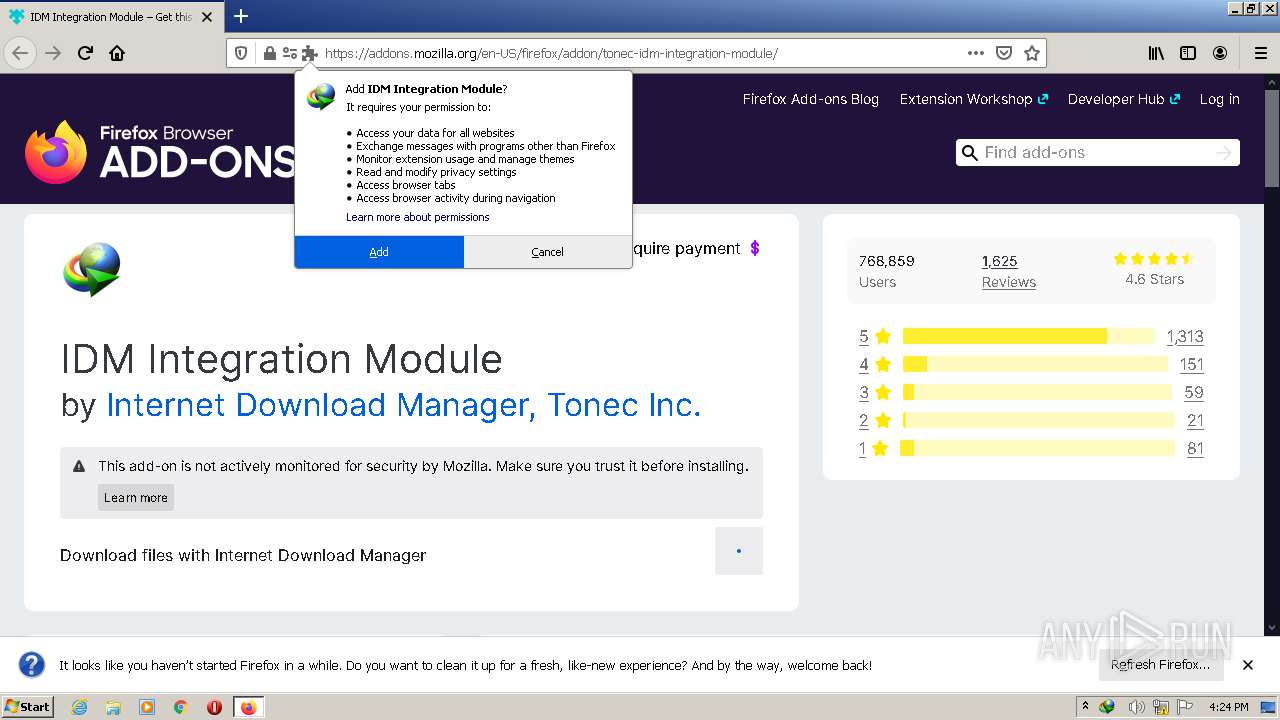Open Opera from the taskbar
This screenshot has height=720, width=1280.
[214, 707]
